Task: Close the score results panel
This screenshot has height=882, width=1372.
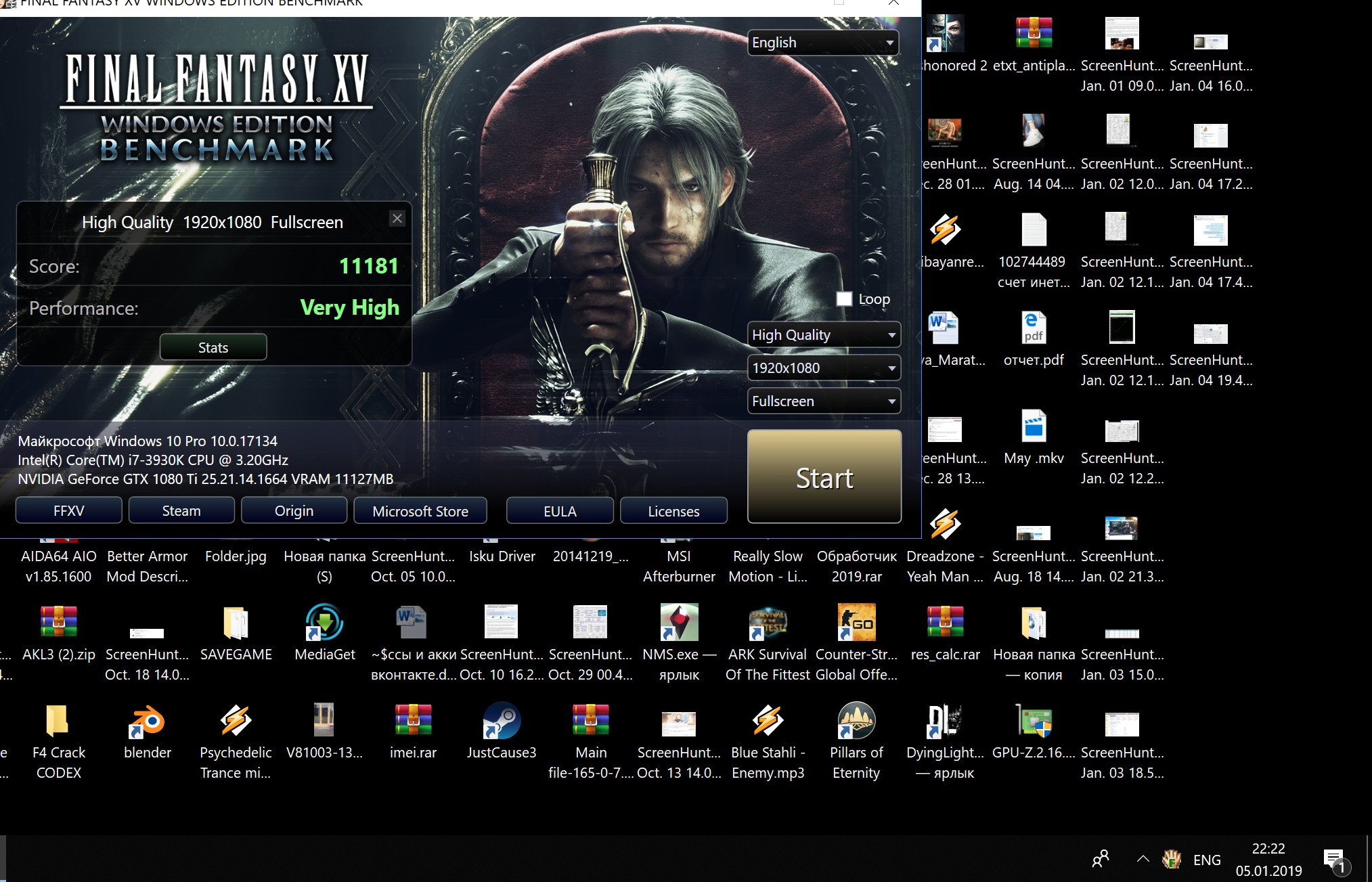Action: coord(397,219)
